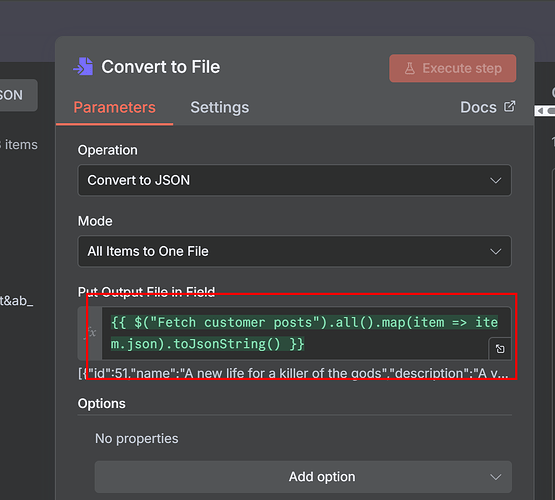
Task: Click the Convert to File title text
Action: pyautogui.click(x=160, y=67)
